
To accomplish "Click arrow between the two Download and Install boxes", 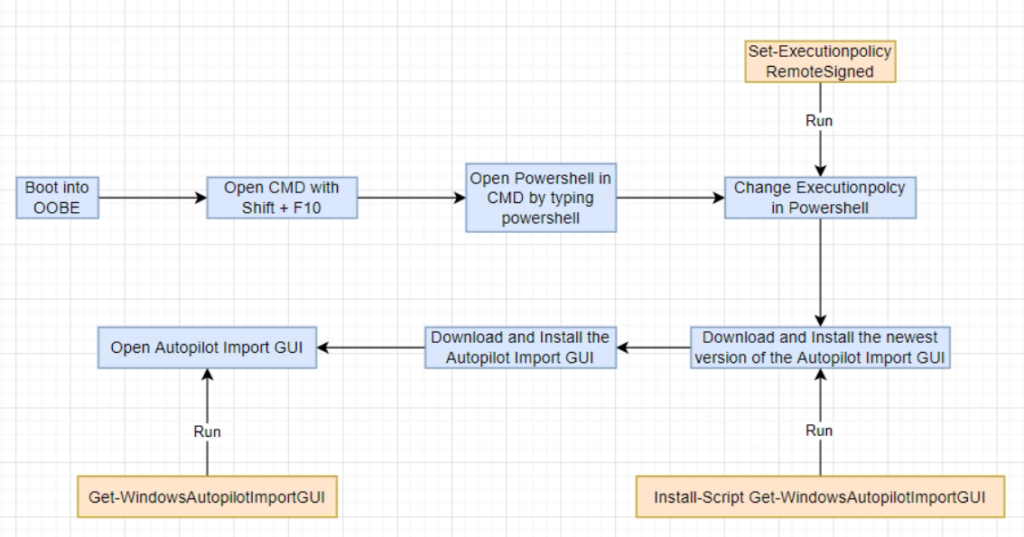I will [654, 348].
